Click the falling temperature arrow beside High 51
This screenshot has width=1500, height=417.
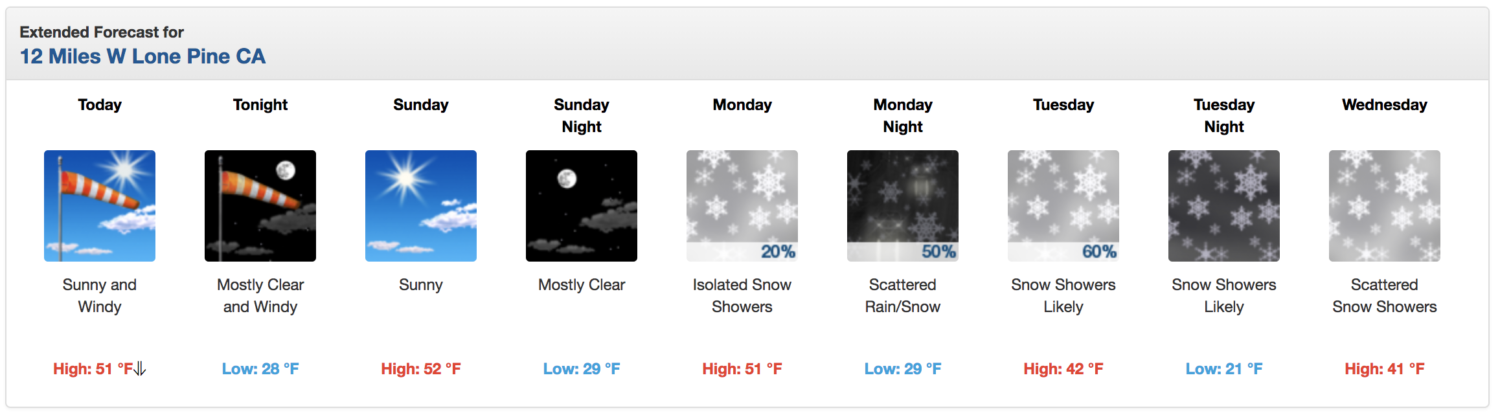(140, 369)
